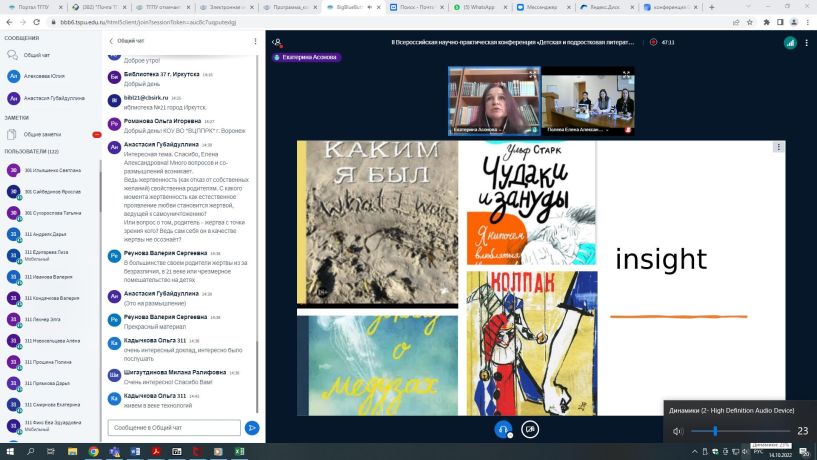Image resolution: width=817 pixels, height=460 pixels.
Task: Open the presentation slide options menu
Action: tap(778, 147)
